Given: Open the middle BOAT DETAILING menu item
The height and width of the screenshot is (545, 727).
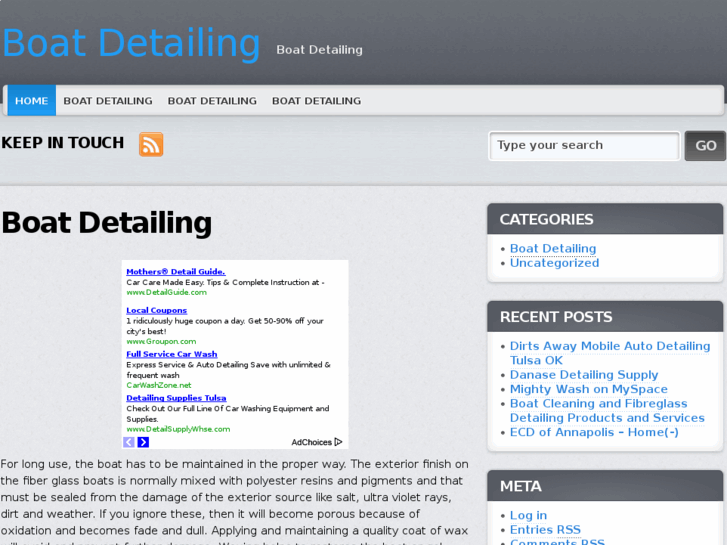Looking at the screenshot, I should pos(212,101).
